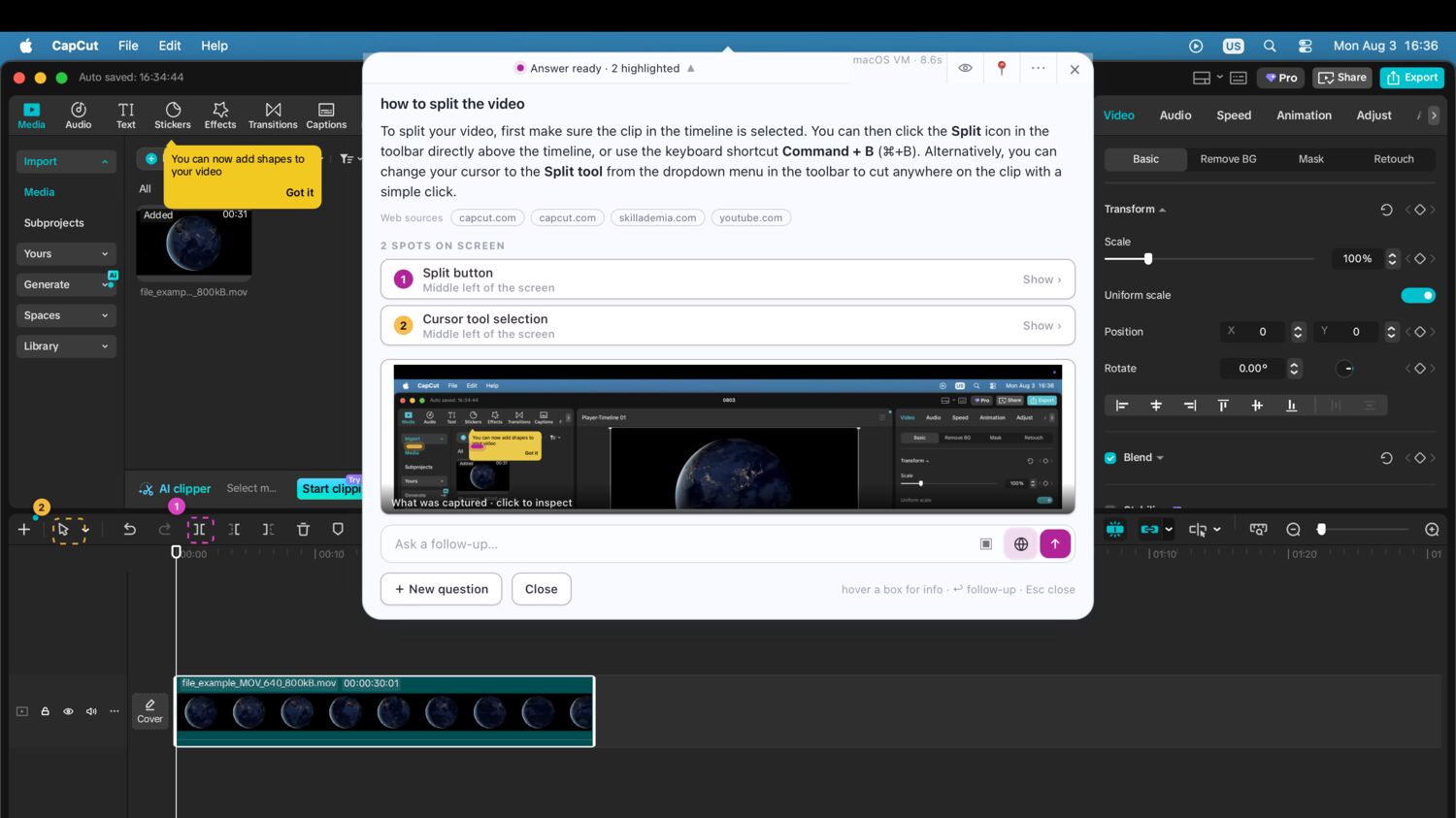
Task: Click the Redo arrow in timeline toolbar
Action: (164, 530)
